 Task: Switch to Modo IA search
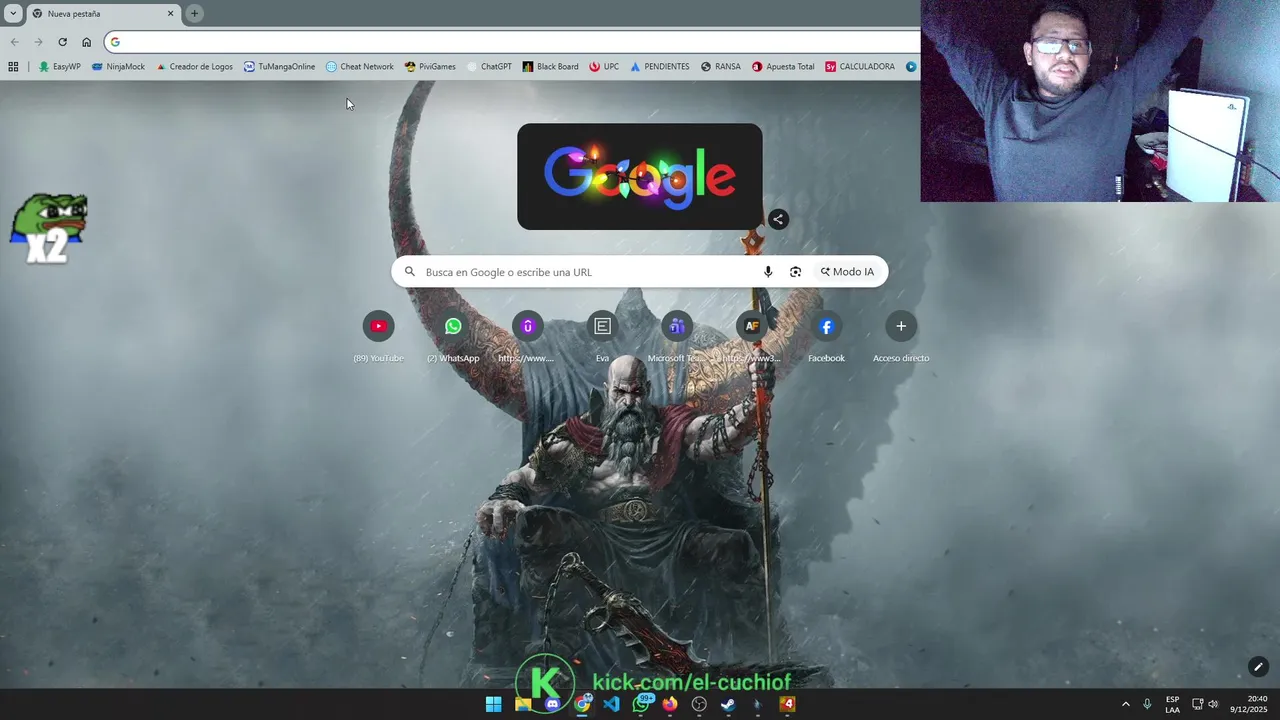(x=847, y=272)
